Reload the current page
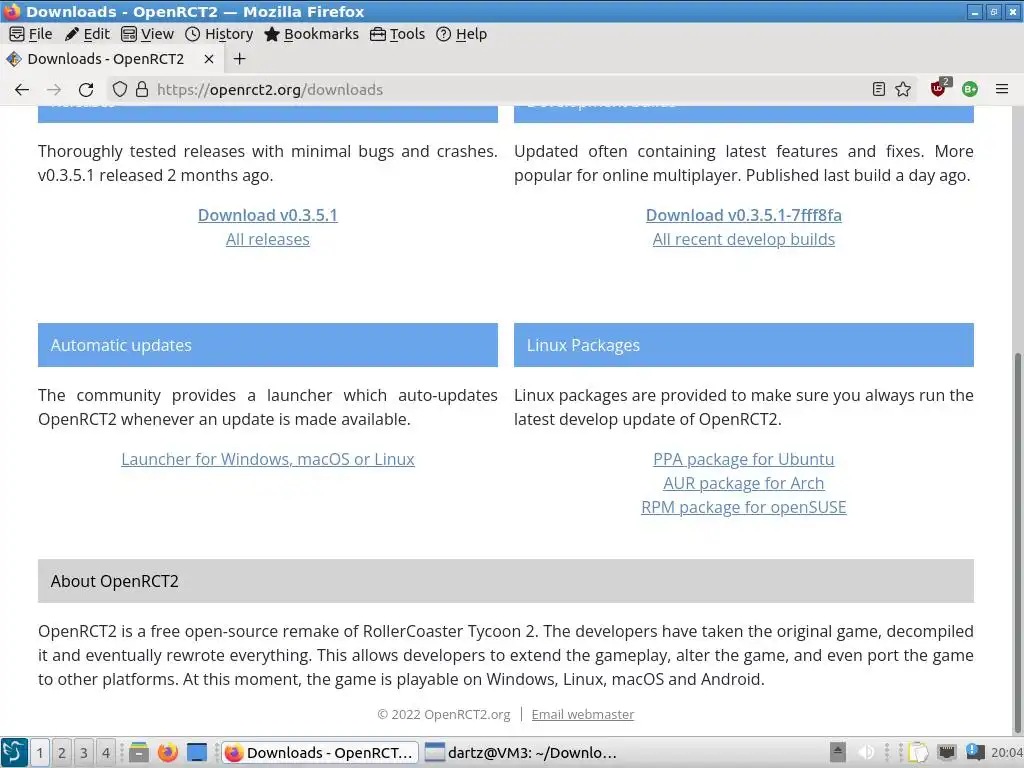 point(86,89)
